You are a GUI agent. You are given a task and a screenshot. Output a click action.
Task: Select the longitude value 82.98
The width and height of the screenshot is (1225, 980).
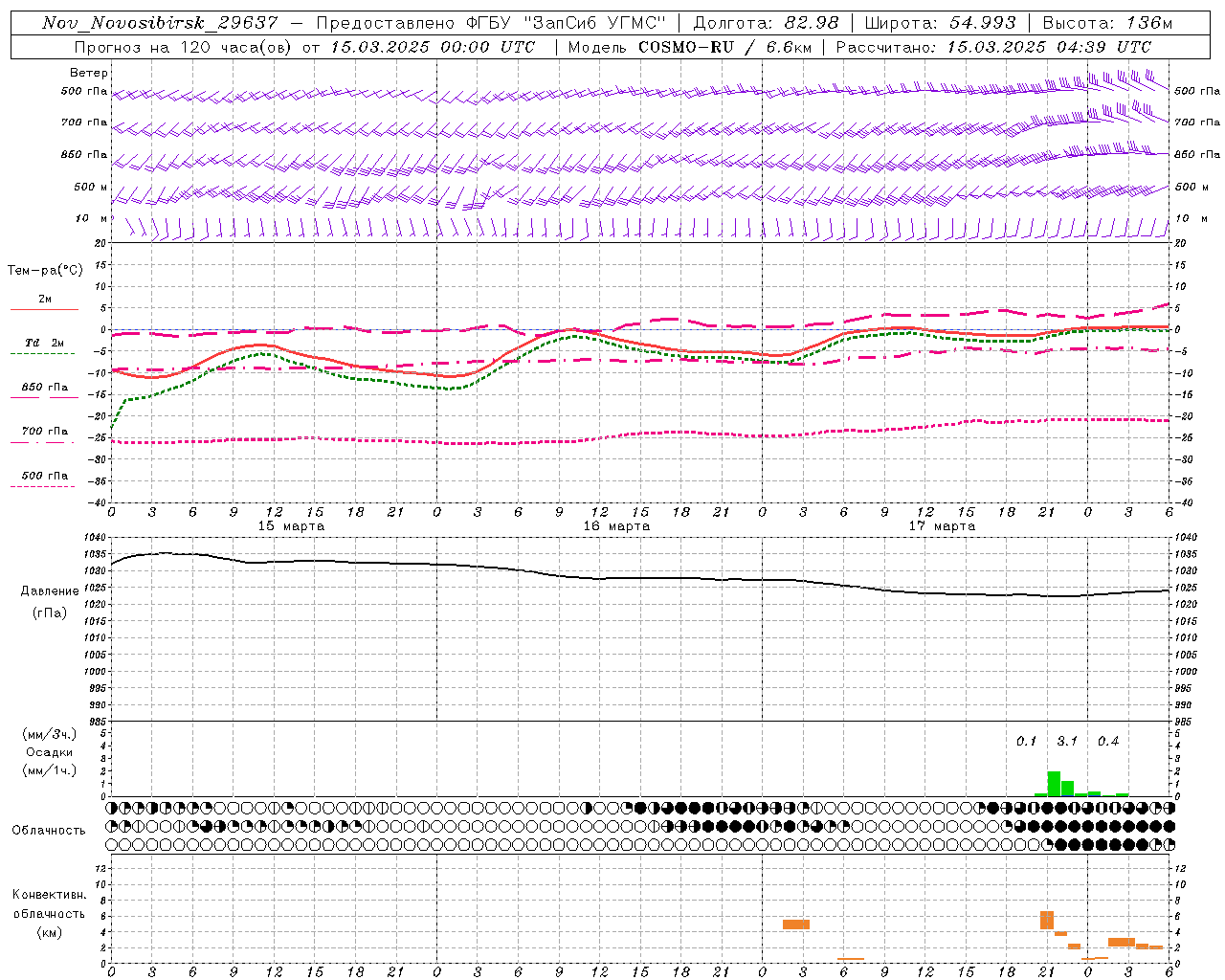tap(812, 23)
